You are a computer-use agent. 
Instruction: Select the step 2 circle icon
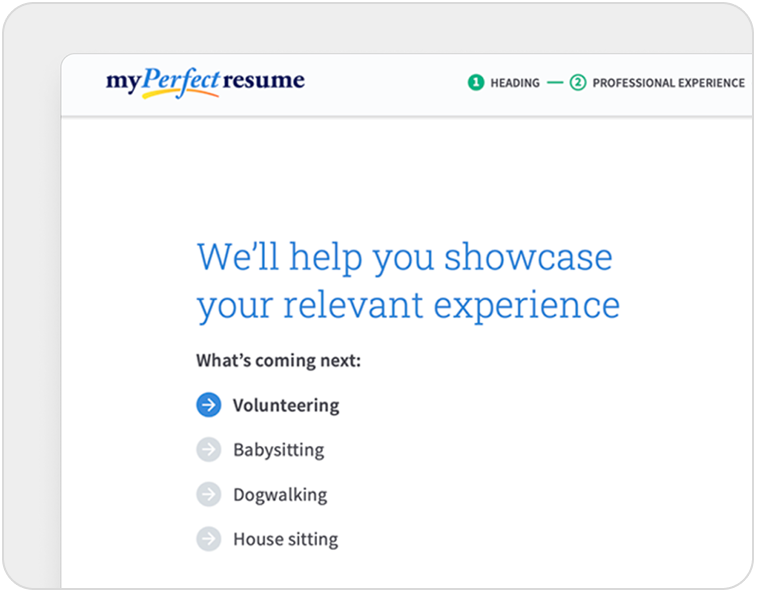(x=577, y=83)
